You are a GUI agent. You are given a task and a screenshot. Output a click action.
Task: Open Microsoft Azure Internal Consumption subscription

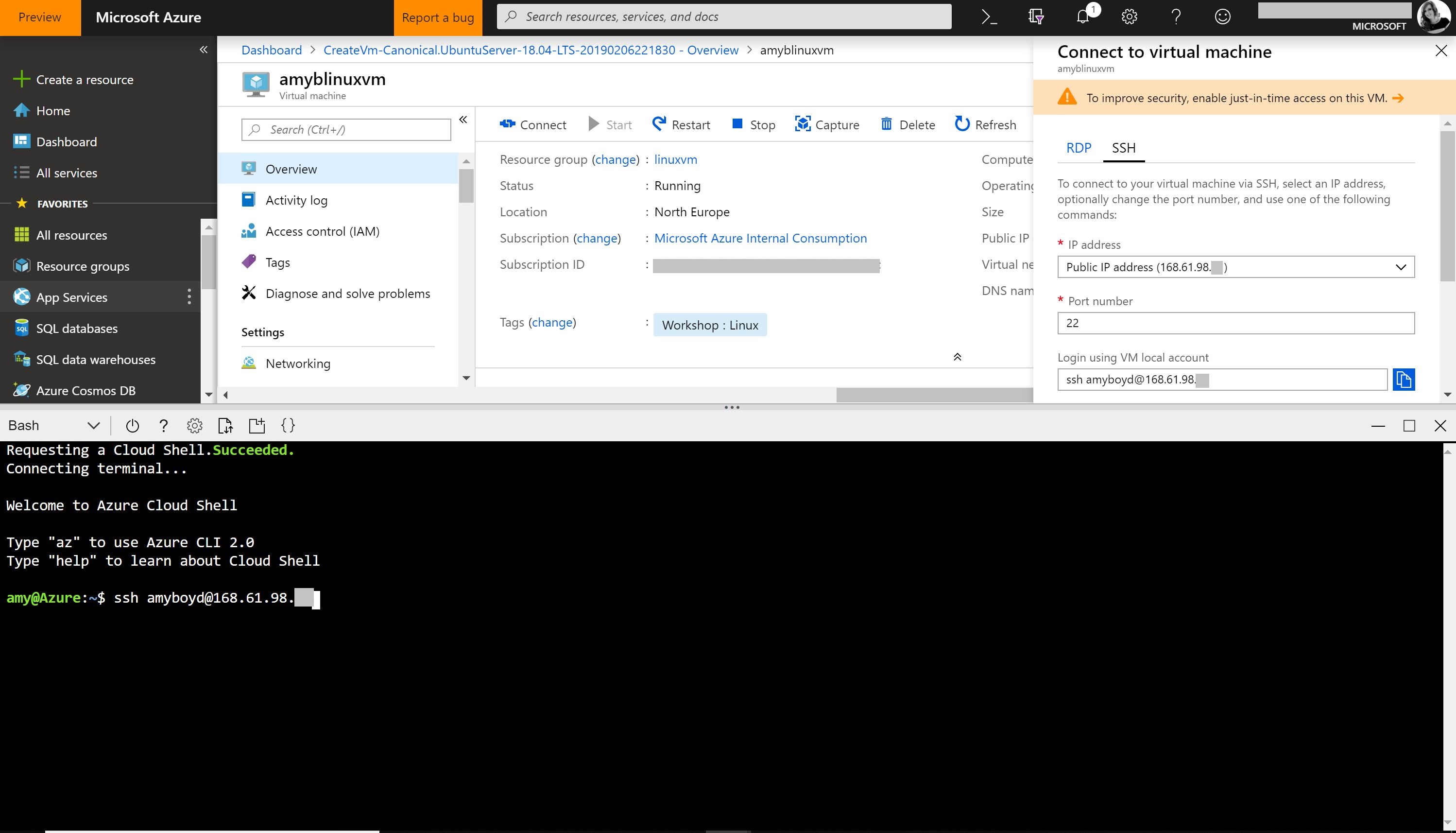[760, 238]
